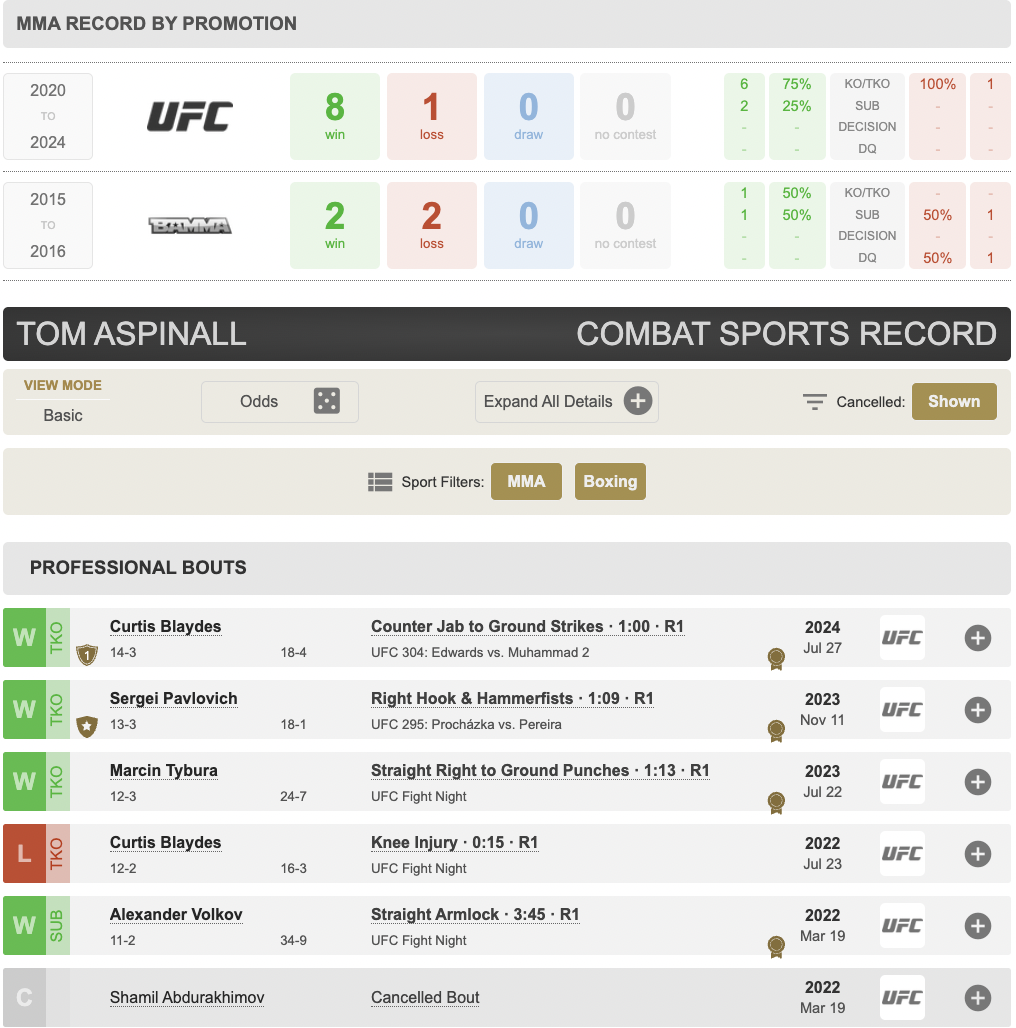Image resolution: width=1016 pixels, height=1028 pixels.
Task: Switch on the Odds view option
Action: pos(280,401)
